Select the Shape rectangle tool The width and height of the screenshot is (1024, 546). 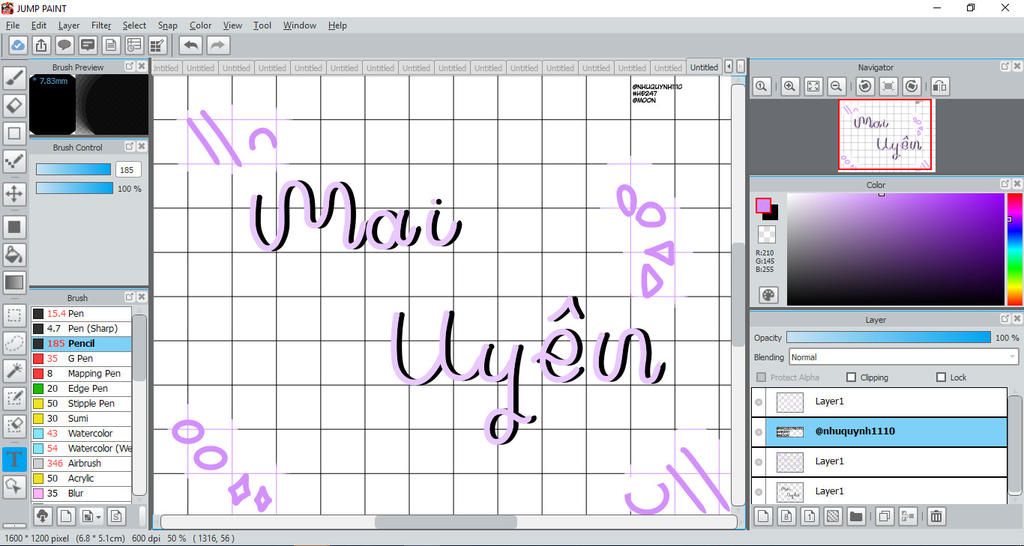pyautogui.click(x=14, y=133)
